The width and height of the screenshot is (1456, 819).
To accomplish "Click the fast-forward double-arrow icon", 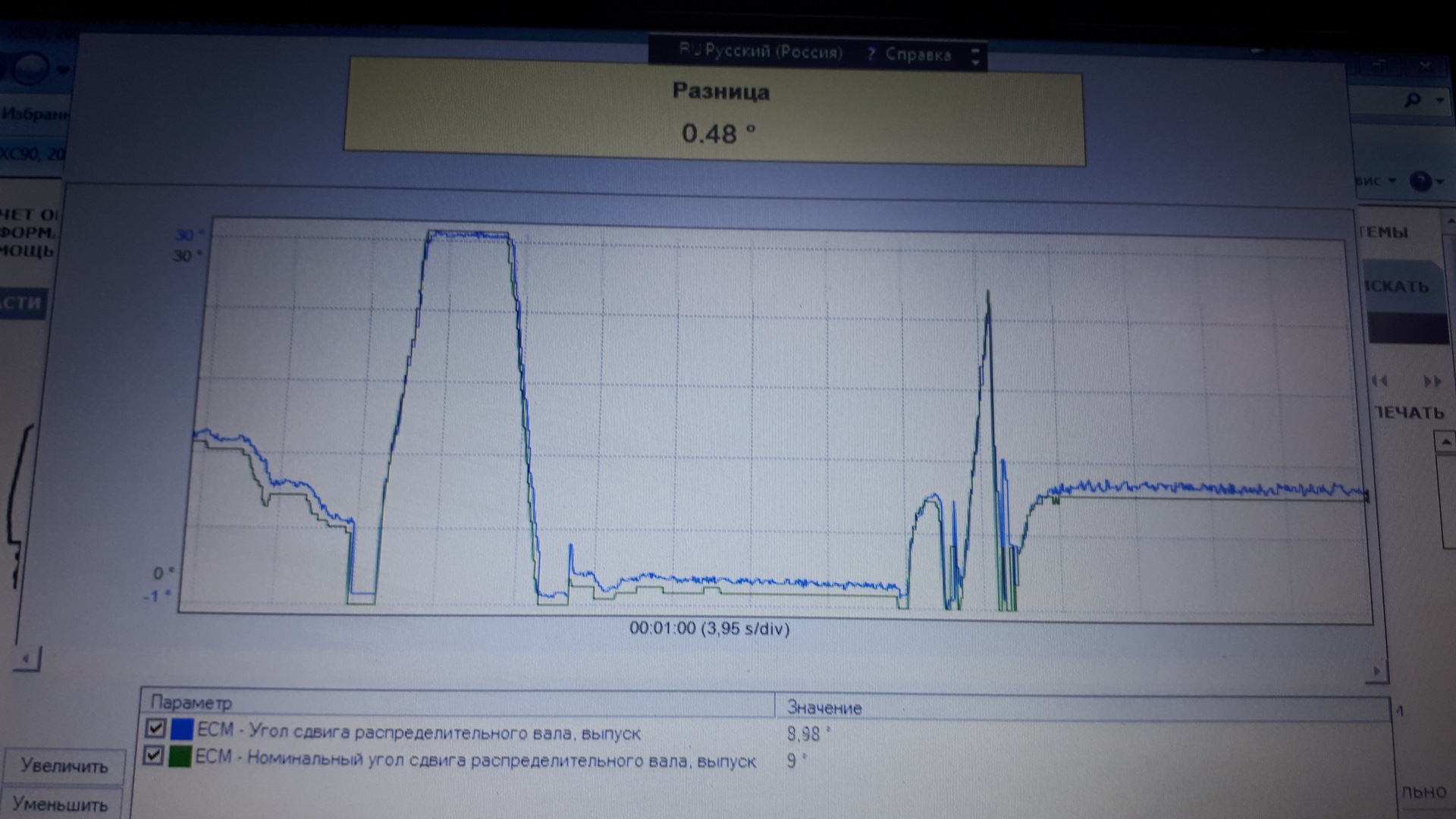I will pos(1432,381).
